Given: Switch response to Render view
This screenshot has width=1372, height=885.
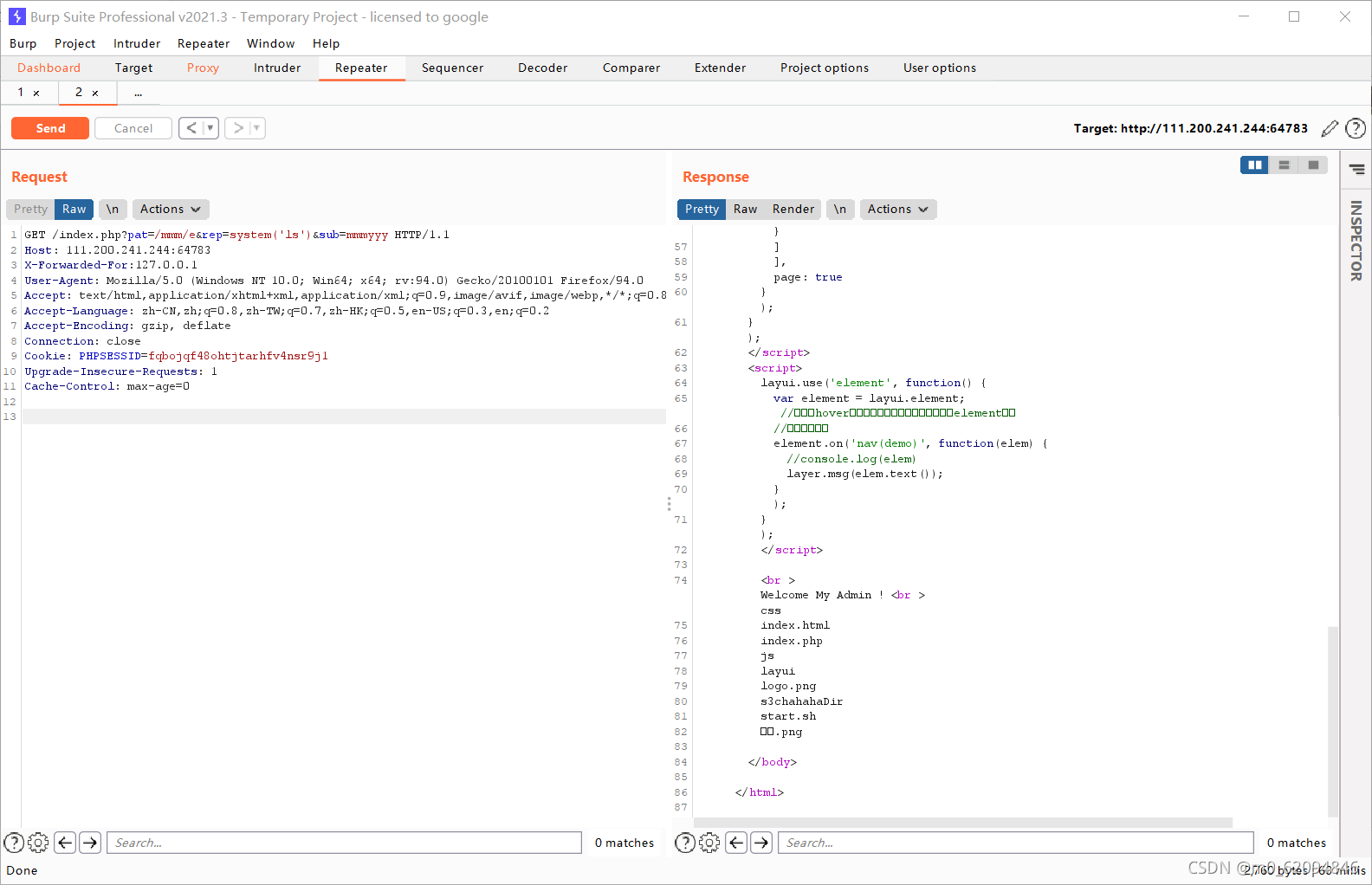Looking at the screenshot, I should pyautogui.click(x=793, y=209).
